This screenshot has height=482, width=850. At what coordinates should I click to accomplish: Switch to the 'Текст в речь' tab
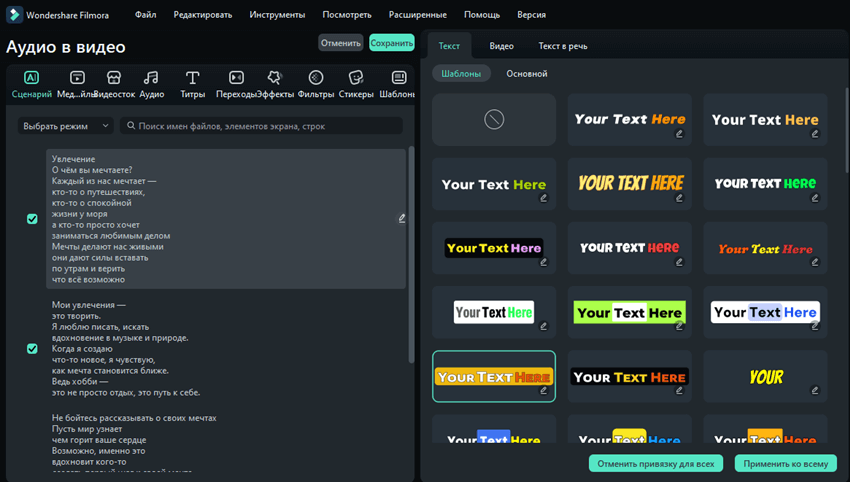pyautogui.click(x=563, y=46)
